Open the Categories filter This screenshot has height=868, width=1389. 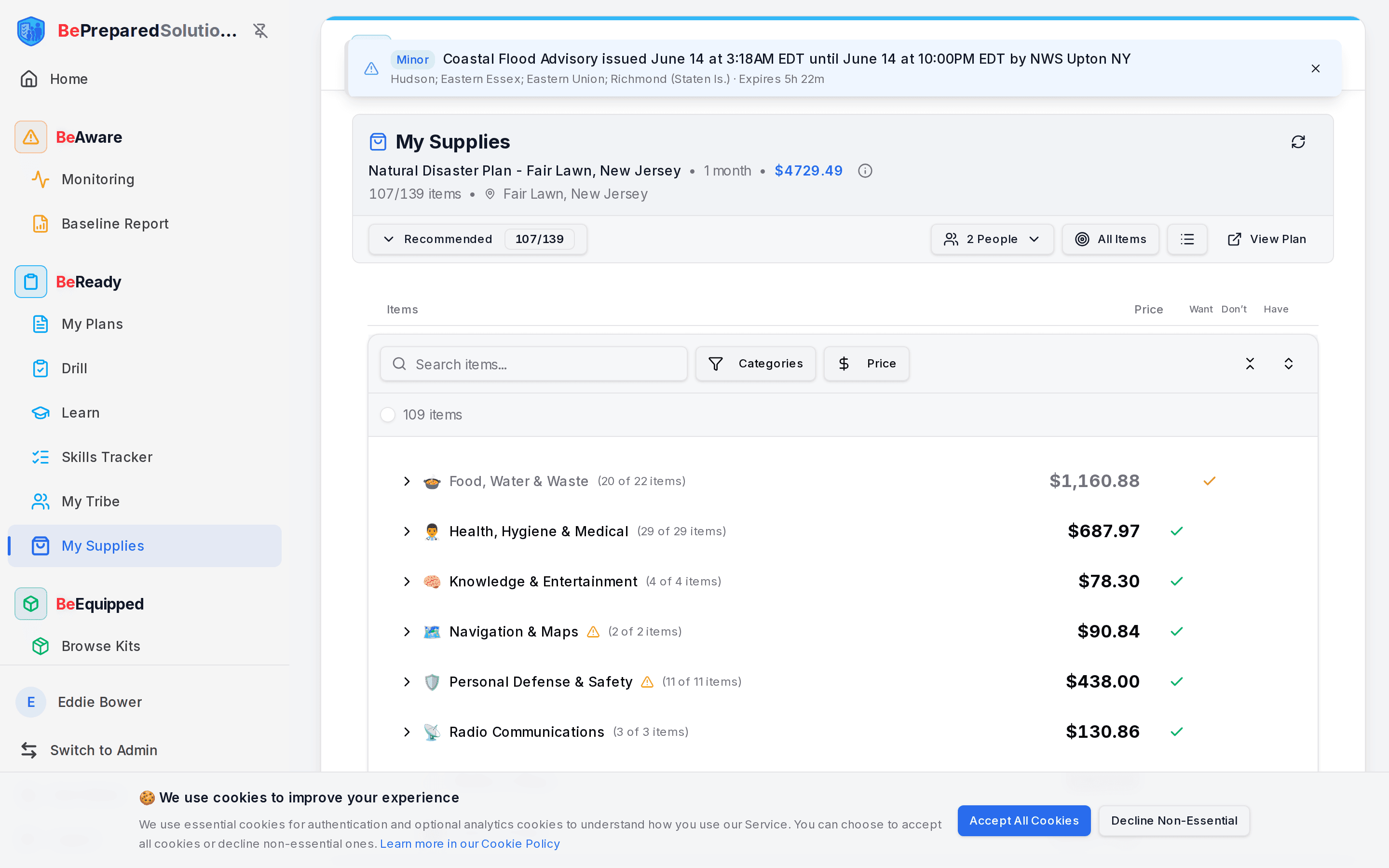[x=755, y=364]
